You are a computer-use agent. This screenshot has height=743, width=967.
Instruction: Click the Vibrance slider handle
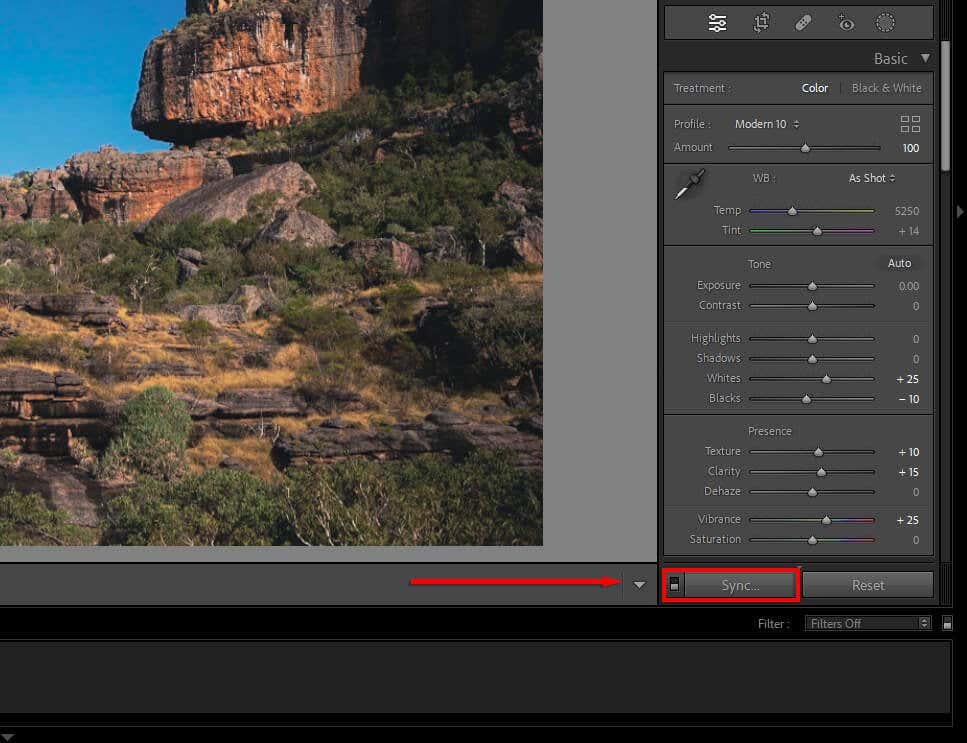click(x=826, y=520)
